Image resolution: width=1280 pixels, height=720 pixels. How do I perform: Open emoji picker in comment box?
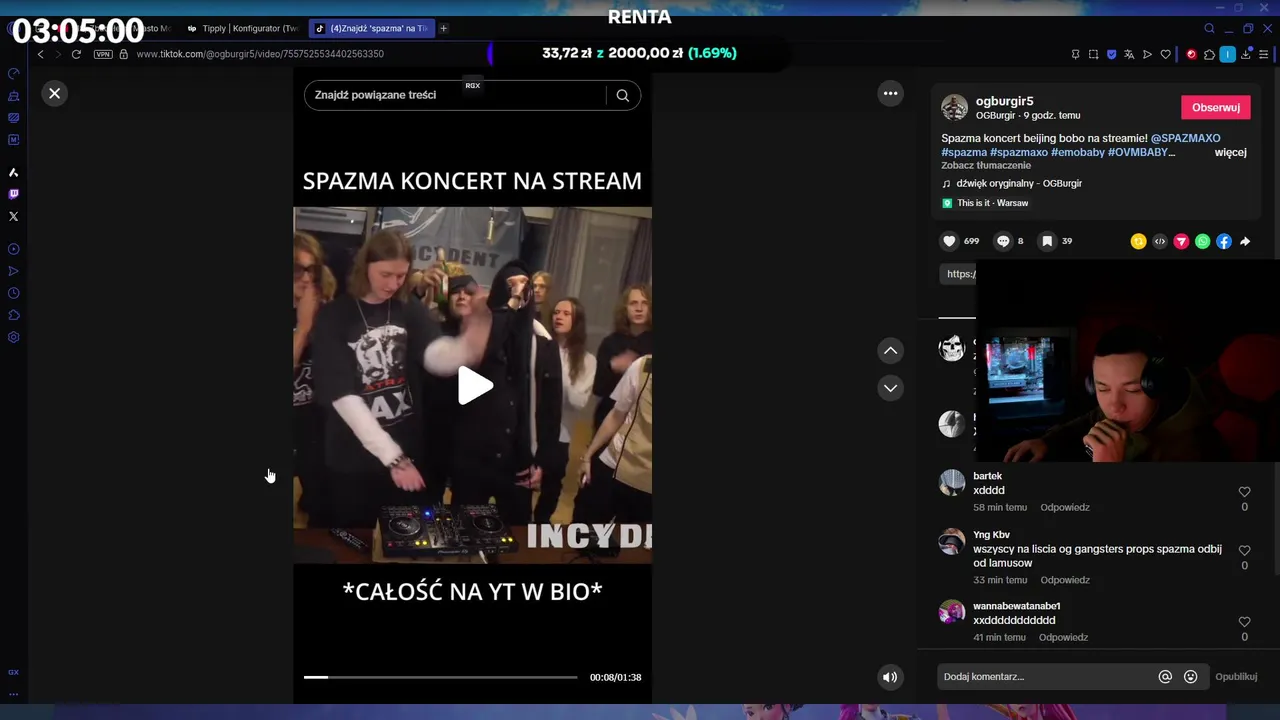pyautogui.click(x=1190, y=677)
